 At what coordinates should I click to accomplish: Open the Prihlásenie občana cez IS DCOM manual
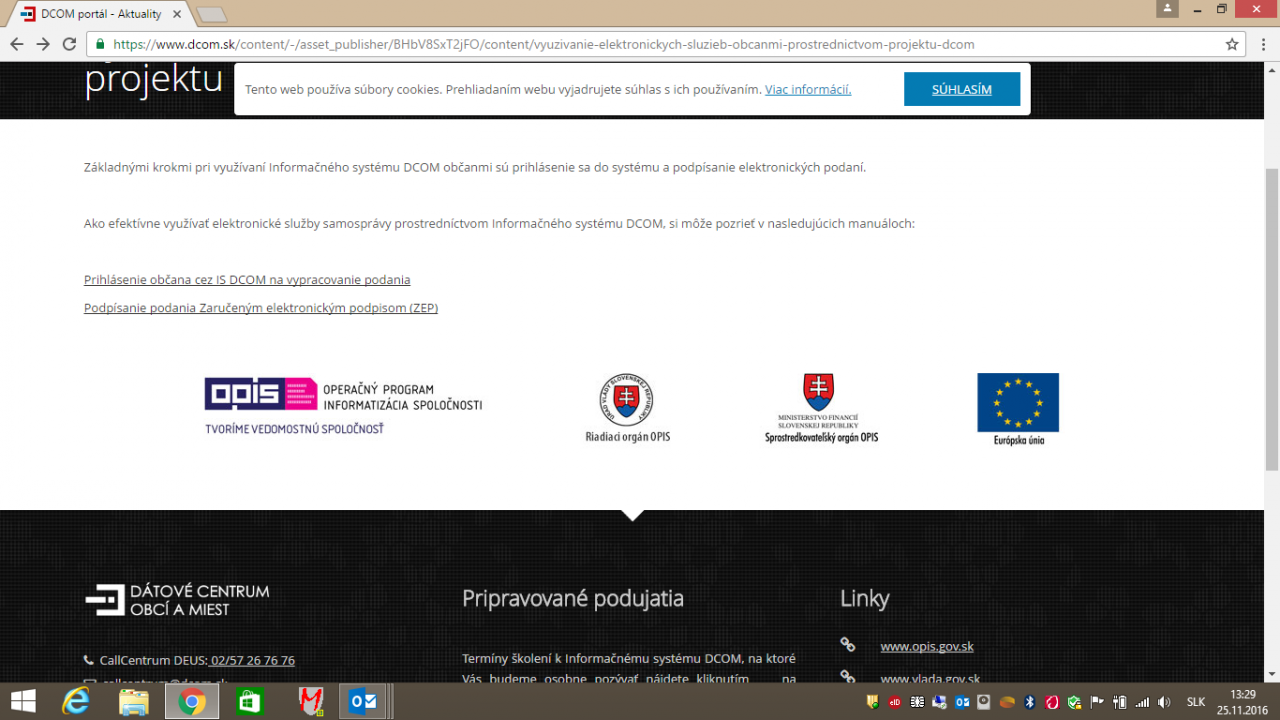(247, 280)
